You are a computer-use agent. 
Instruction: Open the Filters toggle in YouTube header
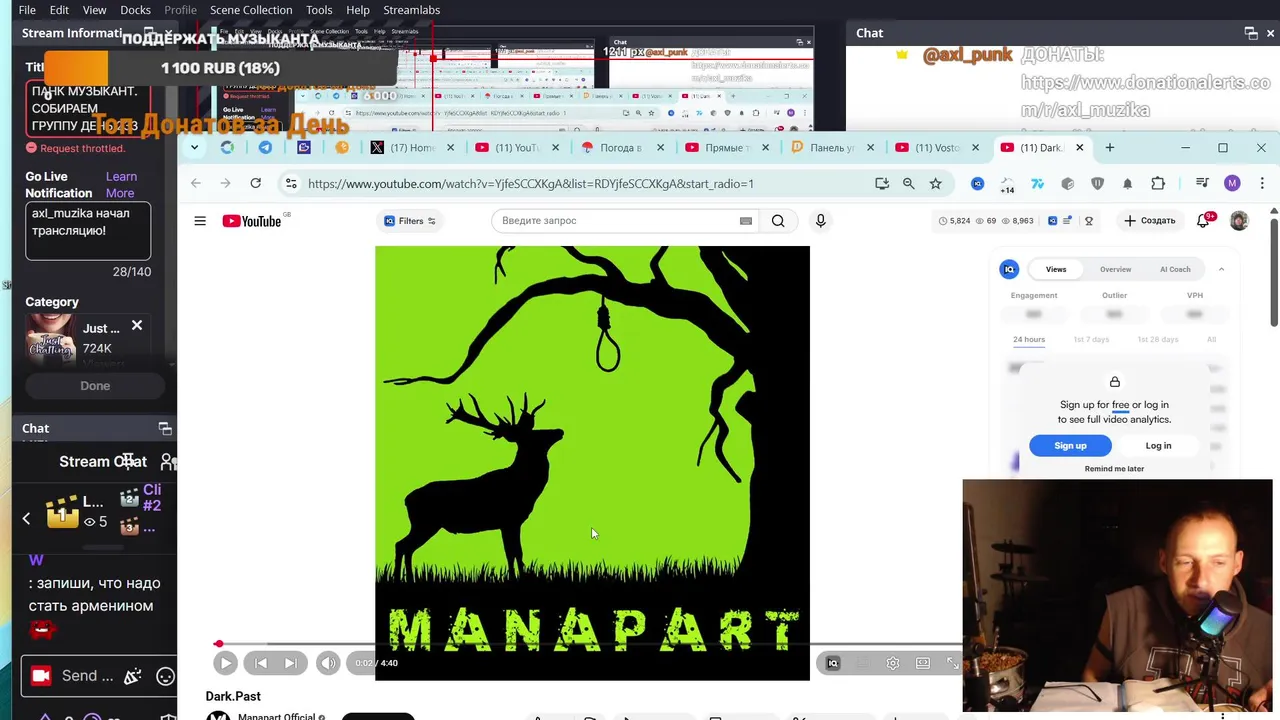[x=410, y=221]
